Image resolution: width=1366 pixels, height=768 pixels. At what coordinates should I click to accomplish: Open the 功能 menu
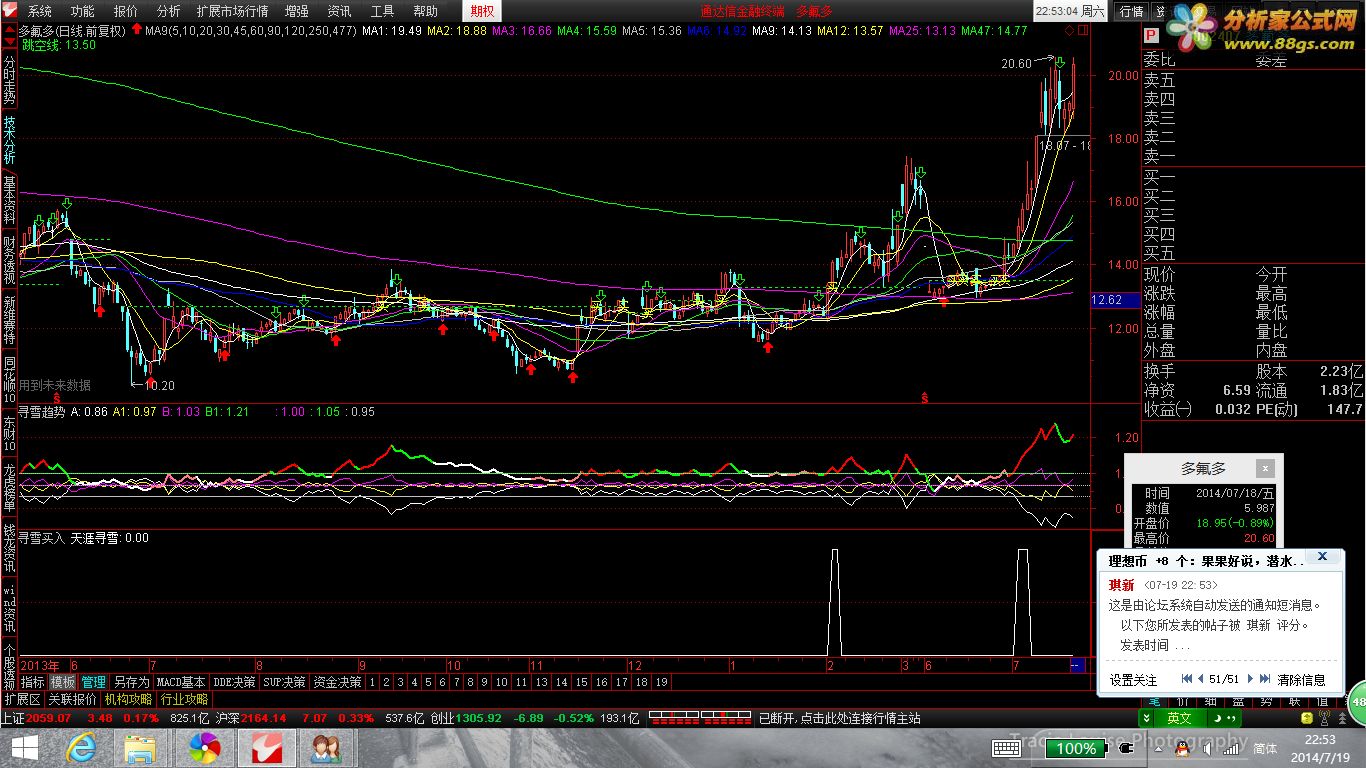tap(82, 11)
